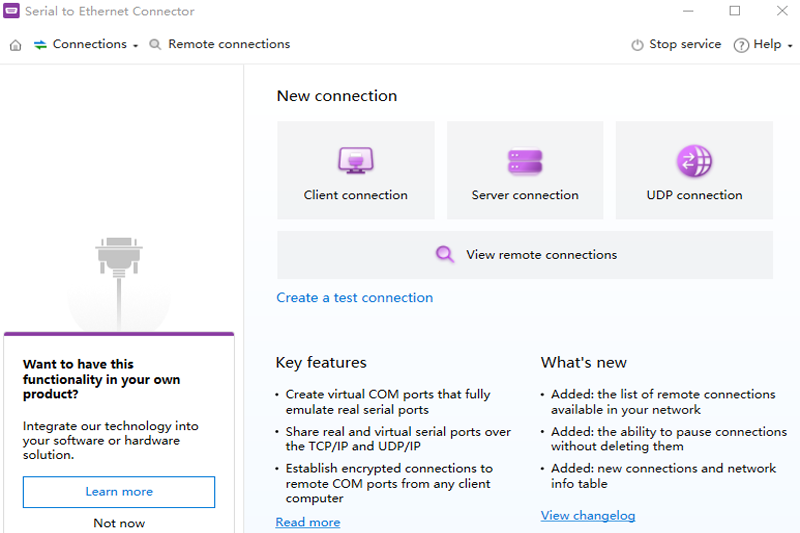Click the Client connection monitor icon
This screenshot has width=800, height=533.
pos(356,160)
